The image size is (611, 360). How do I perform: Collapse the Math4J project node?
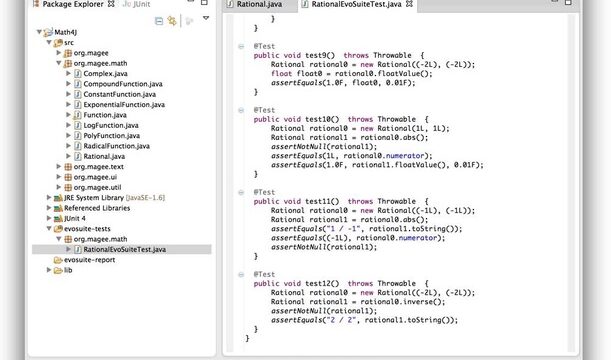pyautogui.click(x=39, y=32)
